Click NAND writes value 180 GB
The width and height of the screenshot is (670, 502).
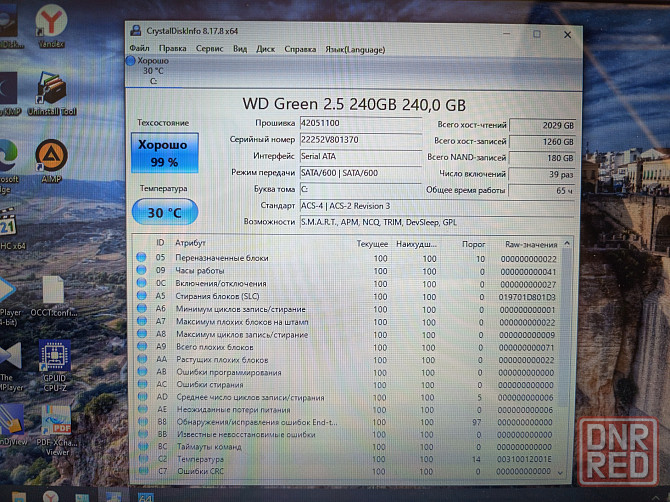pyautogui.click(x=542, y=158)
